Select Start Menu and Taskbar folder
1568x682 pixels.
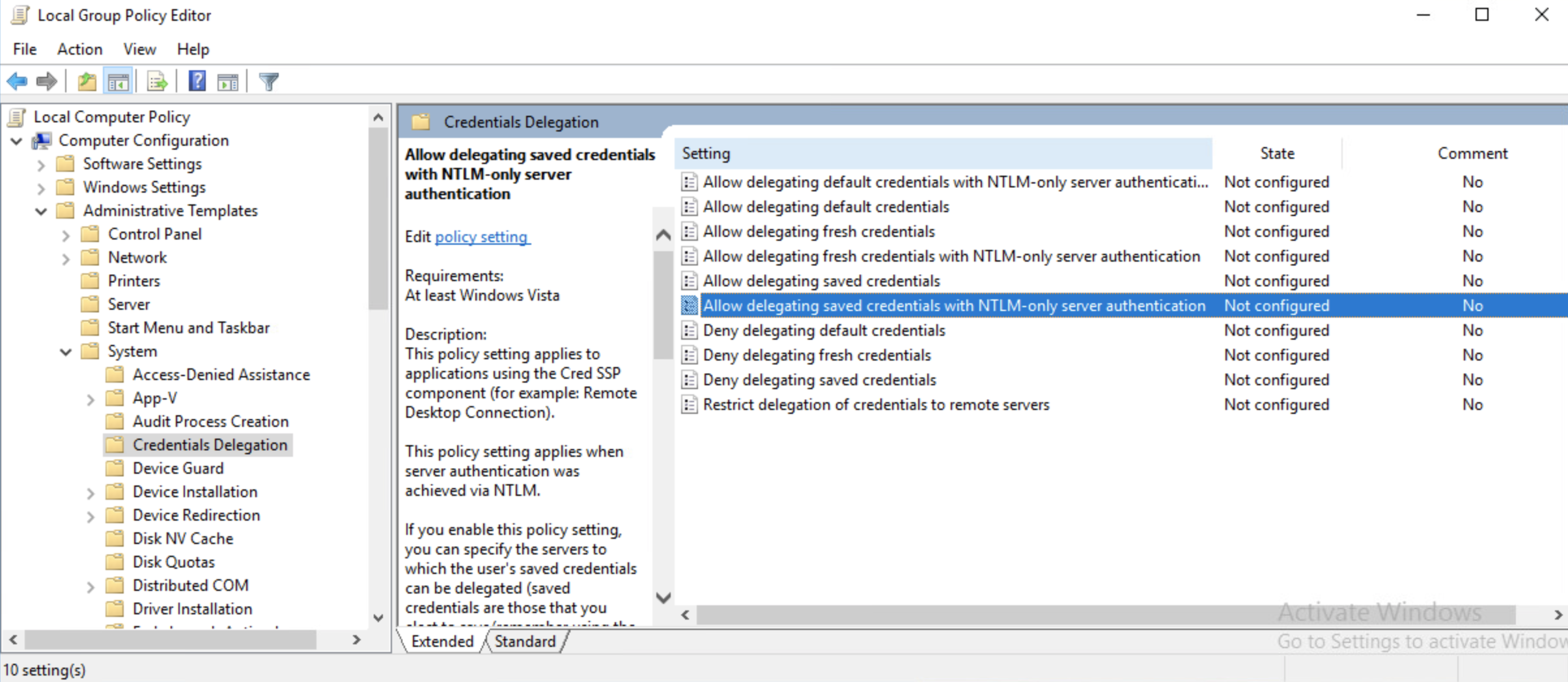click(189, 328)
